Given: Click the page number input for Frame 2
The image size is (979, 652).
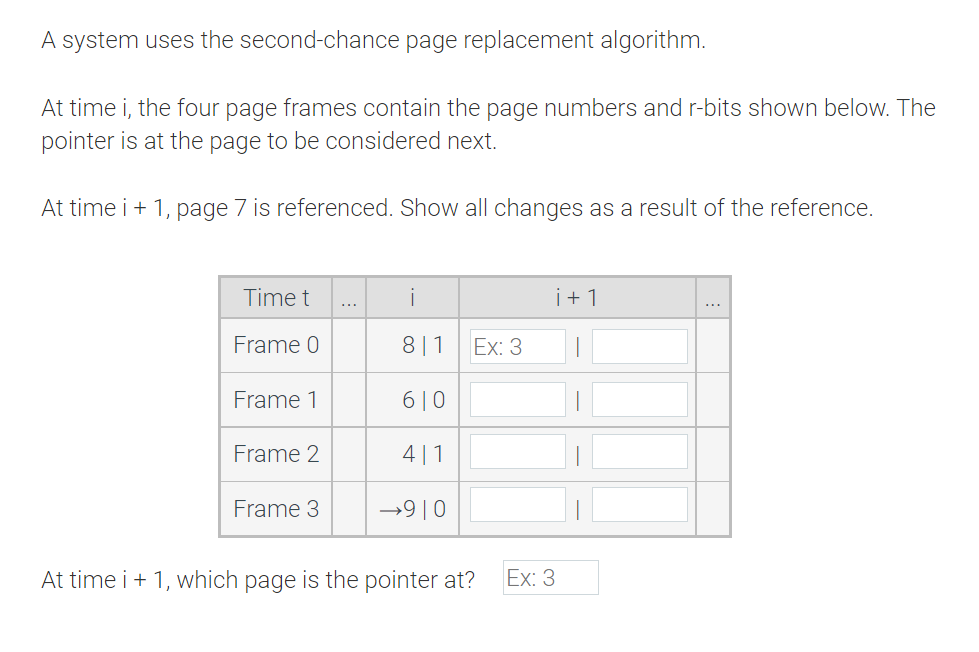Looking at the screenshot, I should [516, 452].
